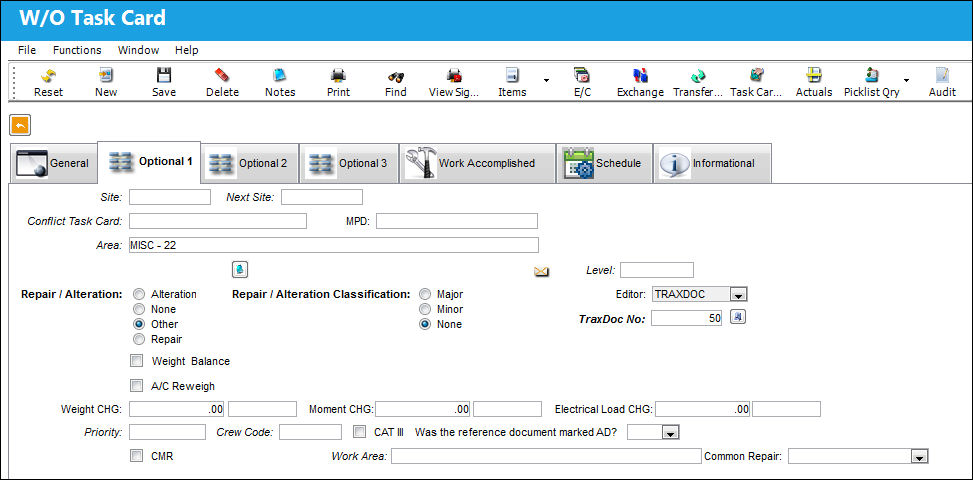Click the E/C toolbar icon

pos(582,76)
